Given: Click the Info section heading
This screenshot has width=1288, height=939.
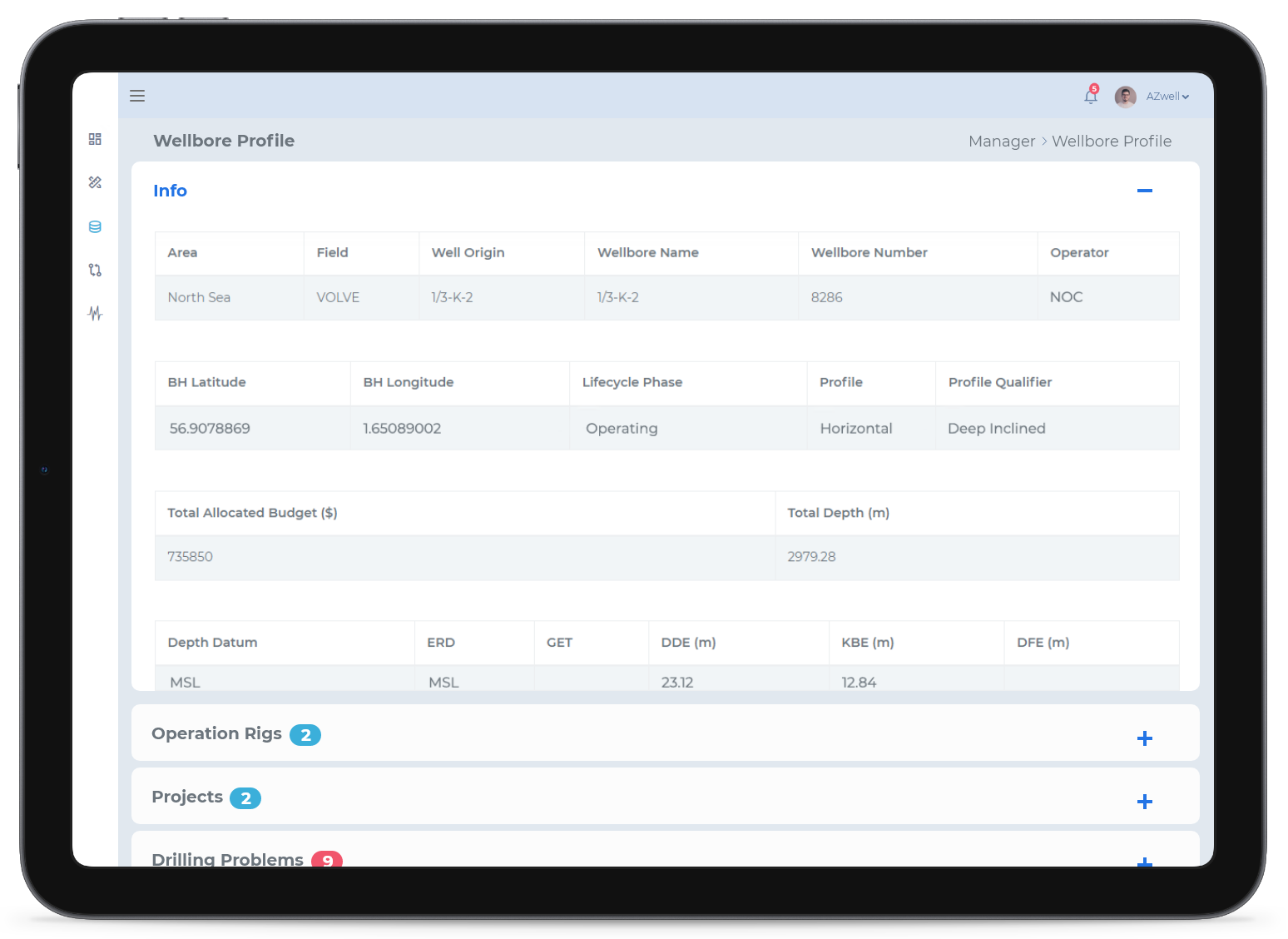Looking at the screenshot, I should point(170,191).
